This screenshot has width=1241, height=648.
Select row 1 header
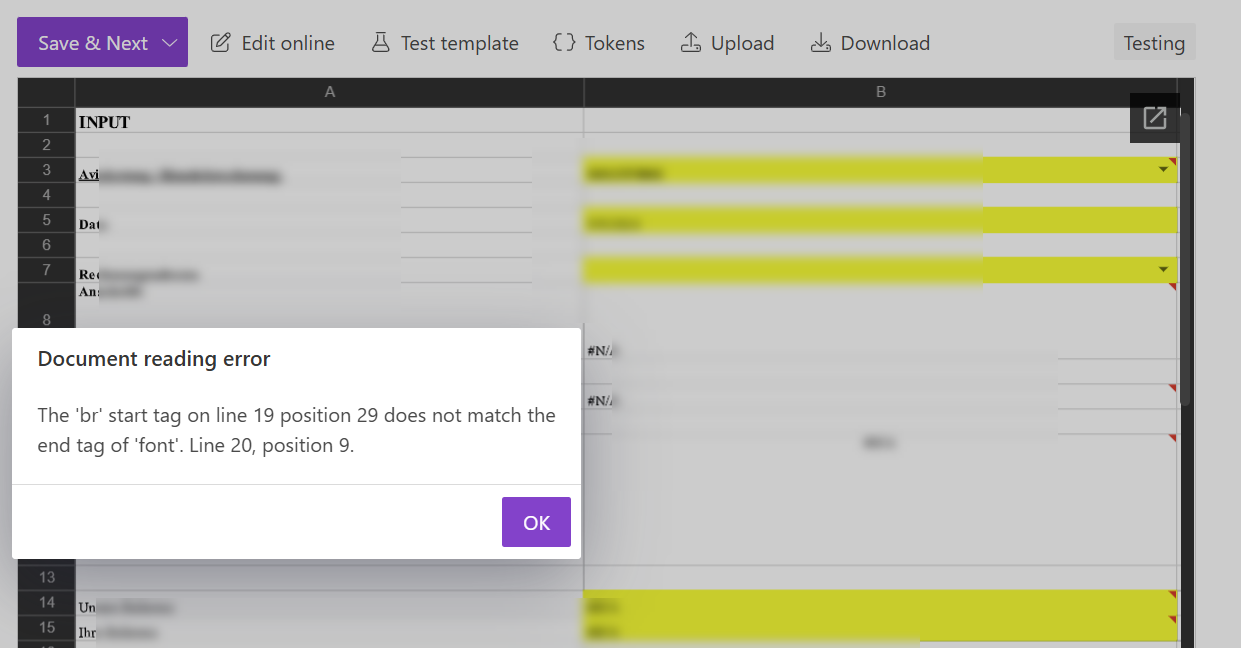46,121
